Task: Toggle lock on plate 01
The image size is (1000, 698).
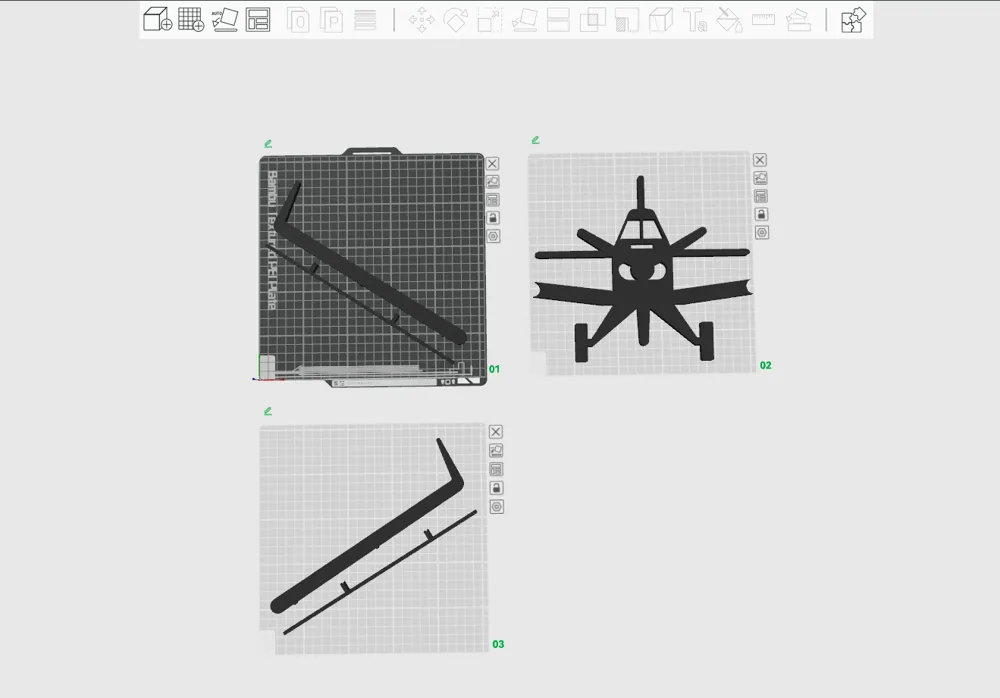Action: click(x=493, y=218)
